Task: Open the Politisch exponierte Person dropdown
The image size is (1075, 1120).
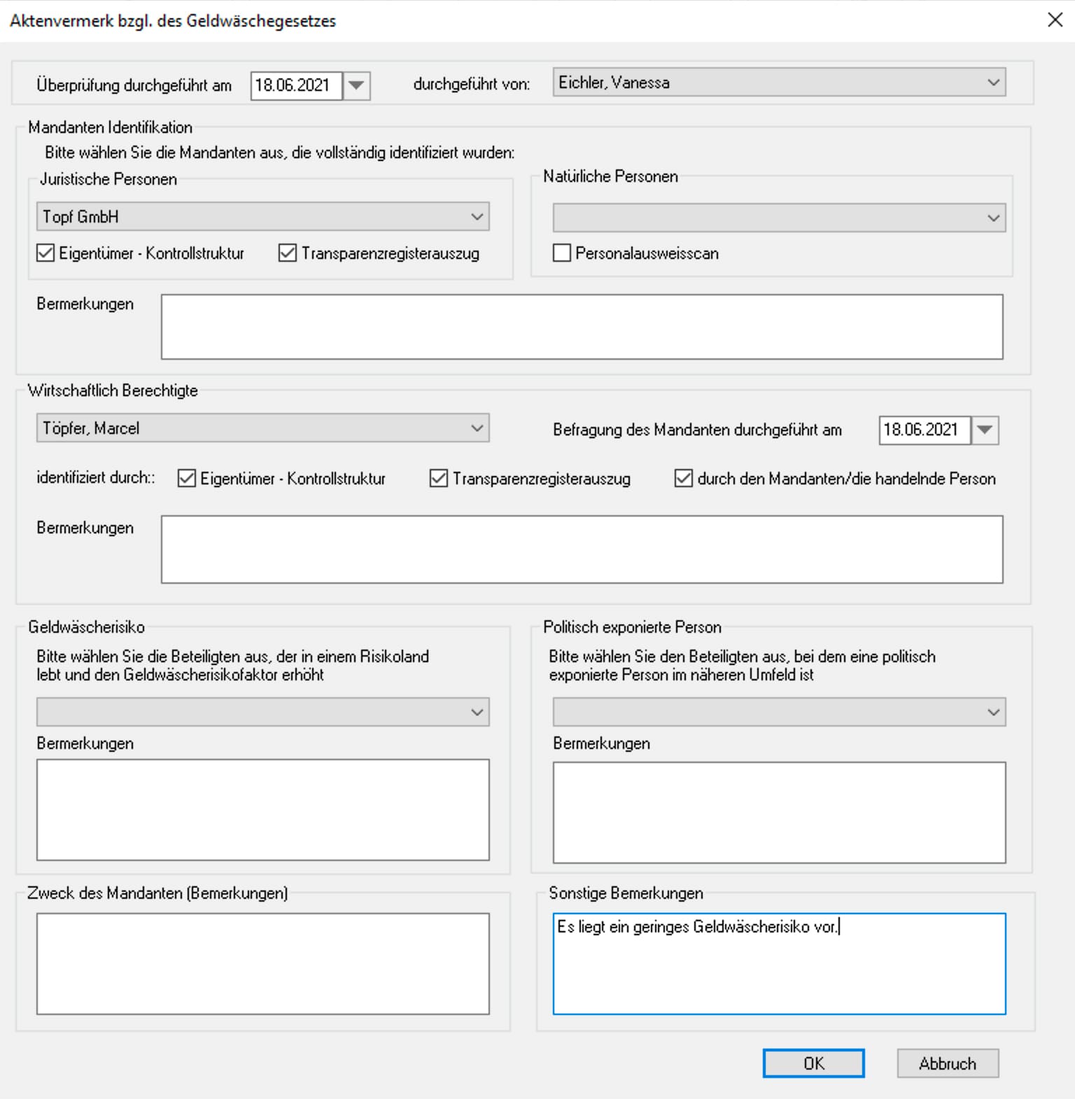Action: pyautogui.click(x=993, y=713)
